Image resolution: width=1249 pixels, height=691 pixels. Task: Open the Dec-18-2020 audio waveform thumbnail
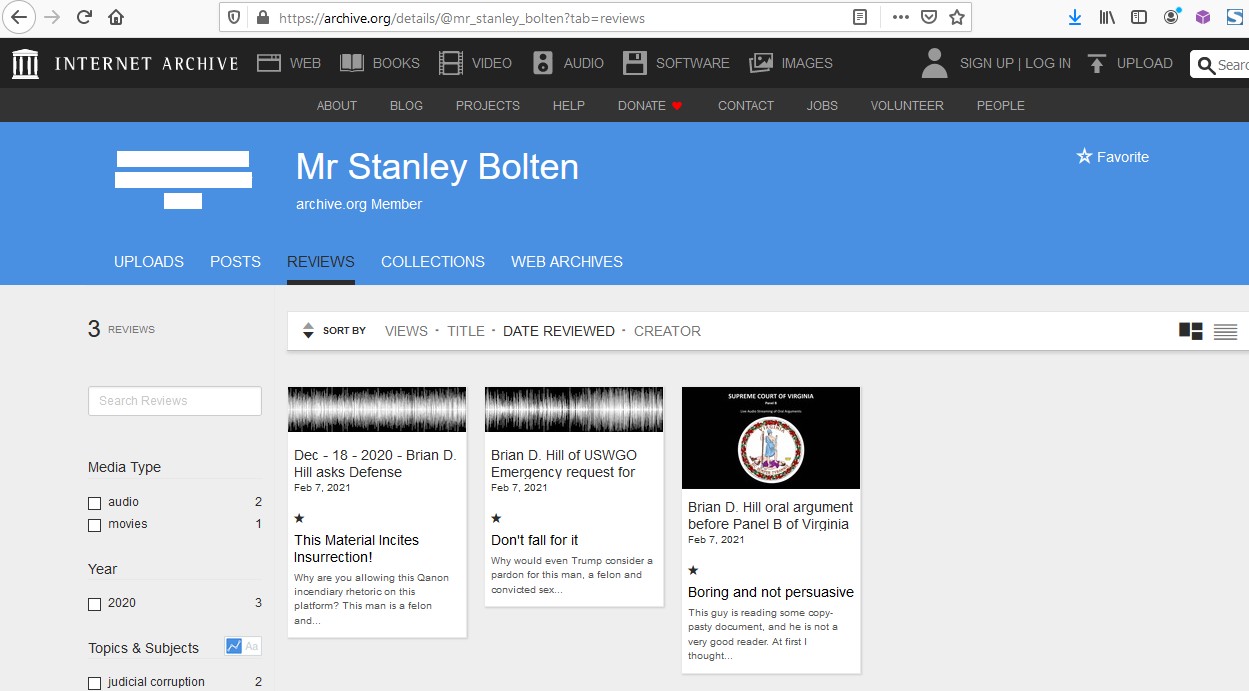(x=377, y=410)
